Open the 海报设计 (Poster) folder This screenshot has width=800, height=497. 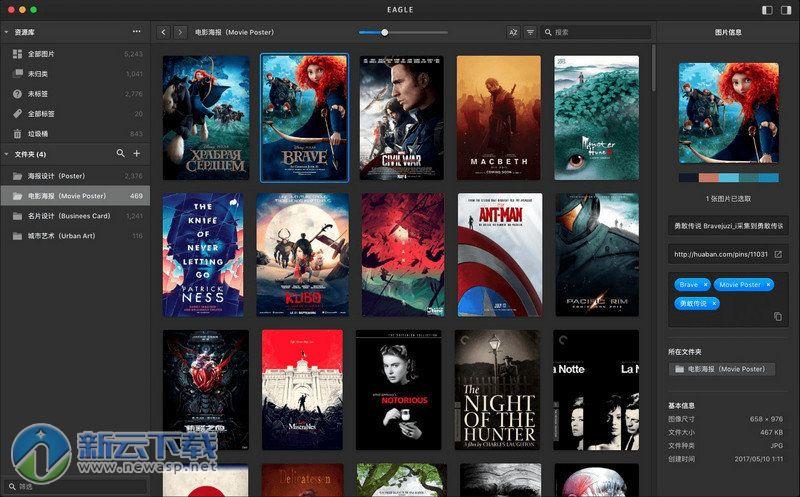point(75,176)
